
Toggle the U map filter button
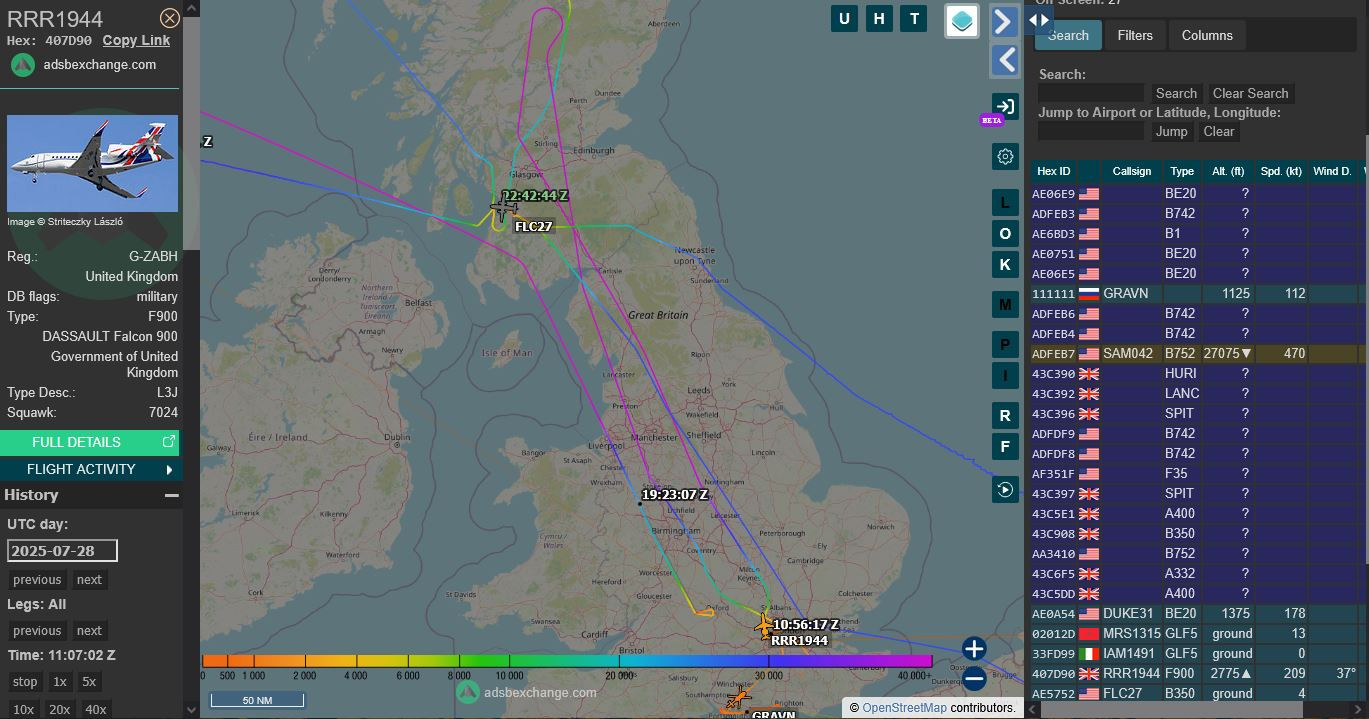[844, 18]
